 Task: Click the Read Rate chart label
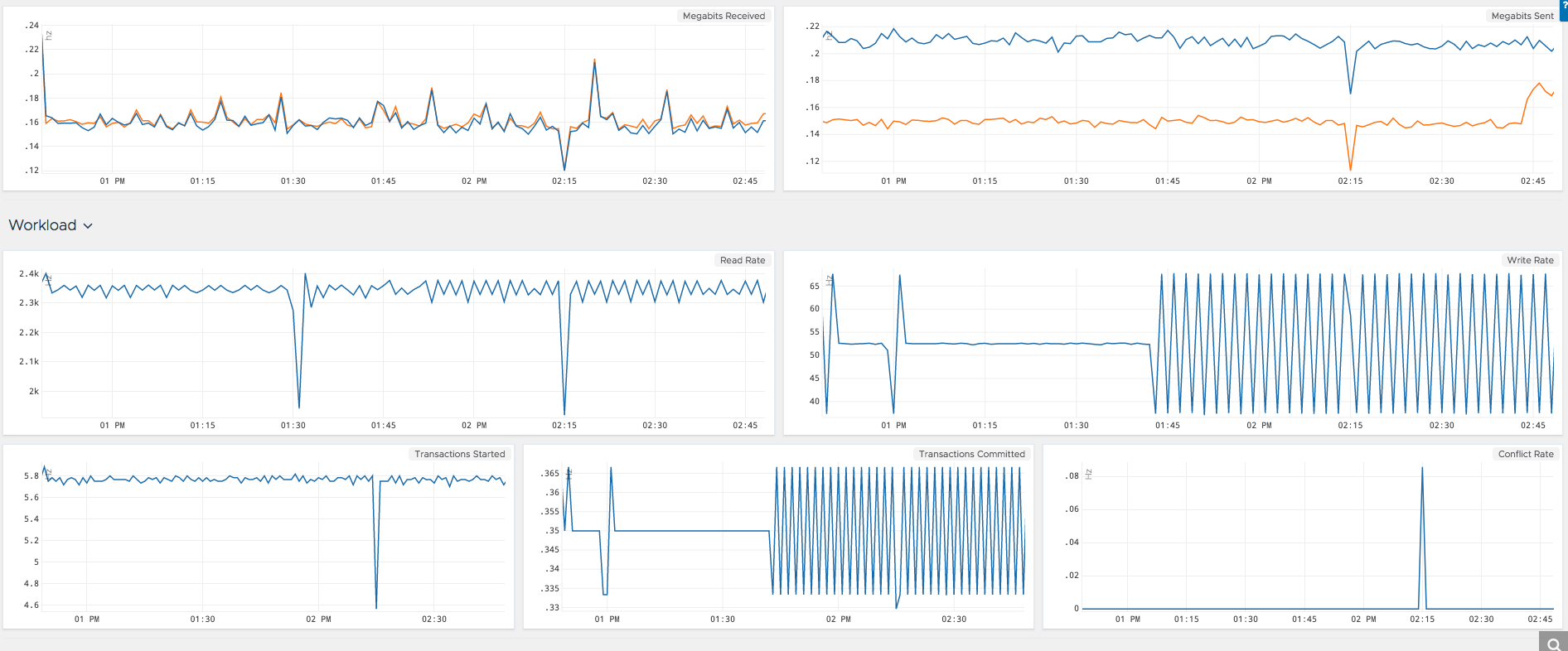pyautogui.click(x=743, y=260)
